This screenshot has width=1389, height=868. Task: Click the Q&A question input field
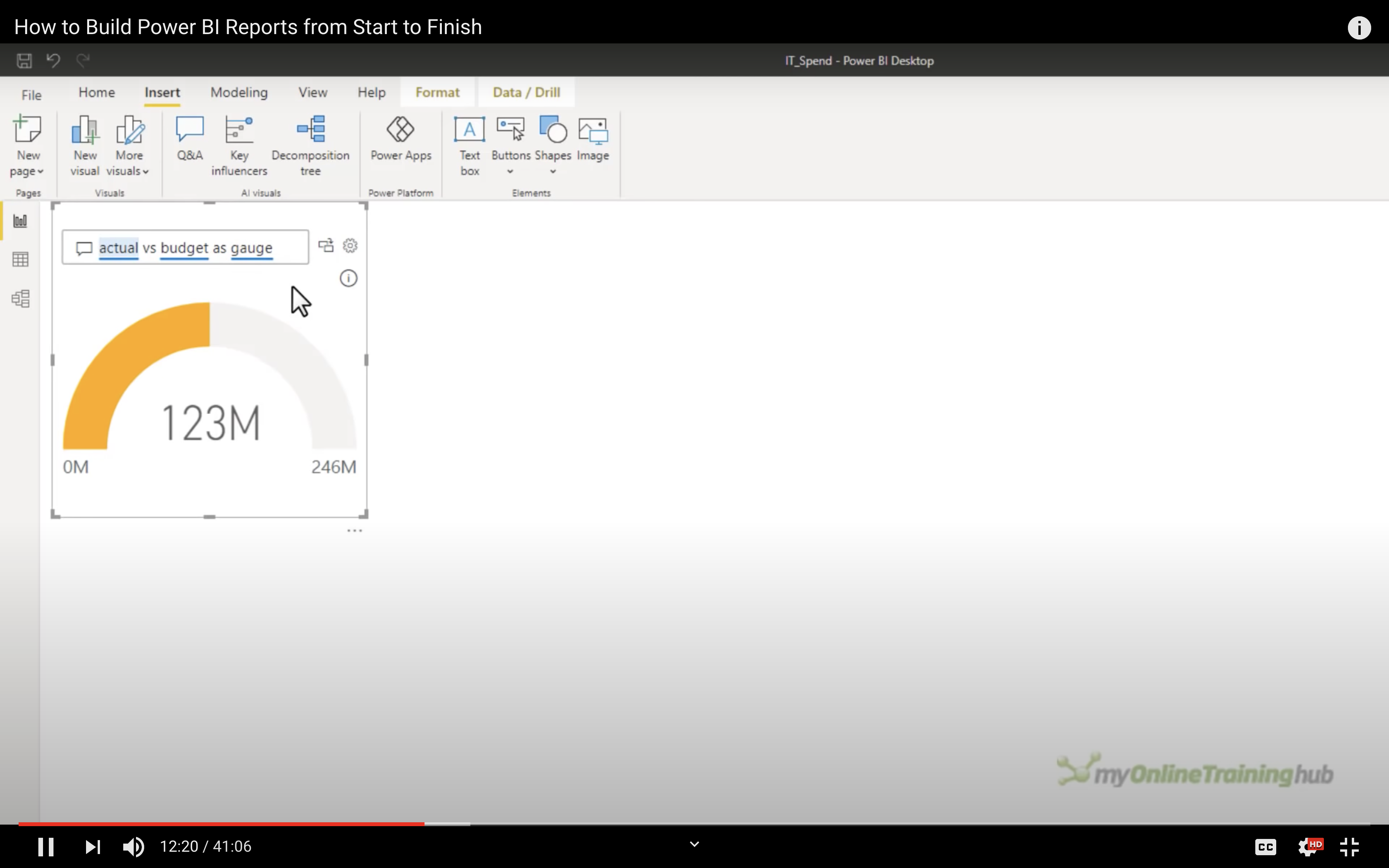click(195, 248)
